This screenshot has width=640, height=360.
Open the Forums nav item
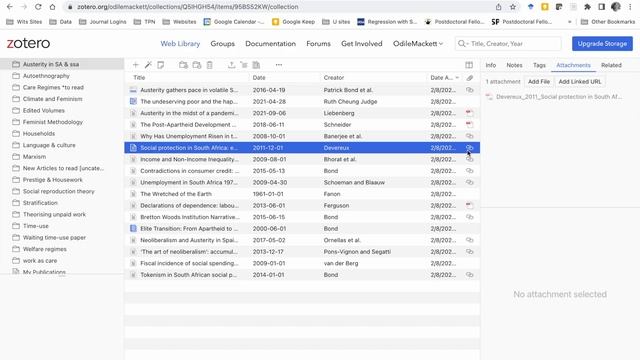click(318, 44)
